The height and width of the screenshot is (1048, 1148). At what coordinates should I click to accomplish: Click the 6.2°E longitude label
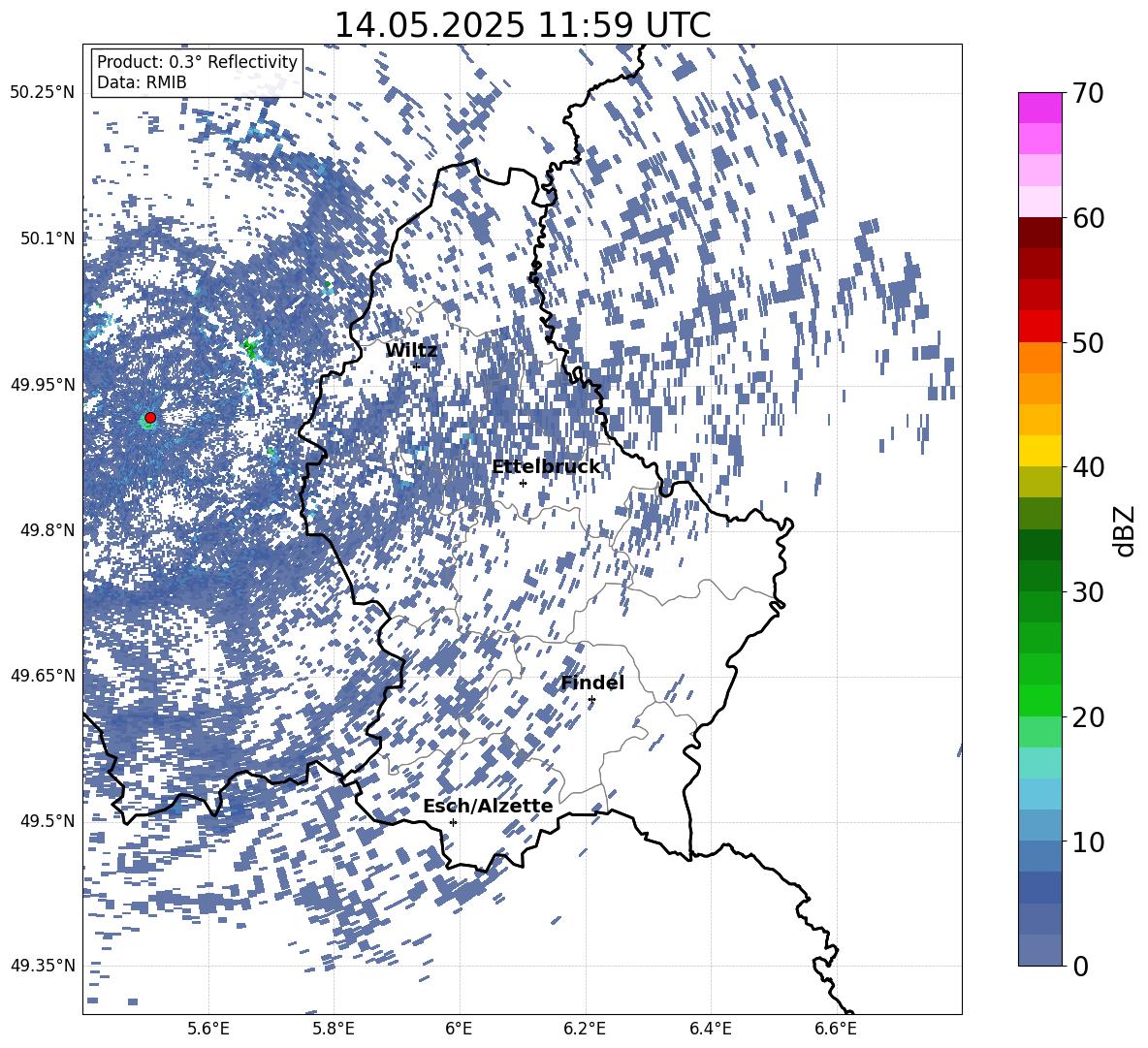585,1029
